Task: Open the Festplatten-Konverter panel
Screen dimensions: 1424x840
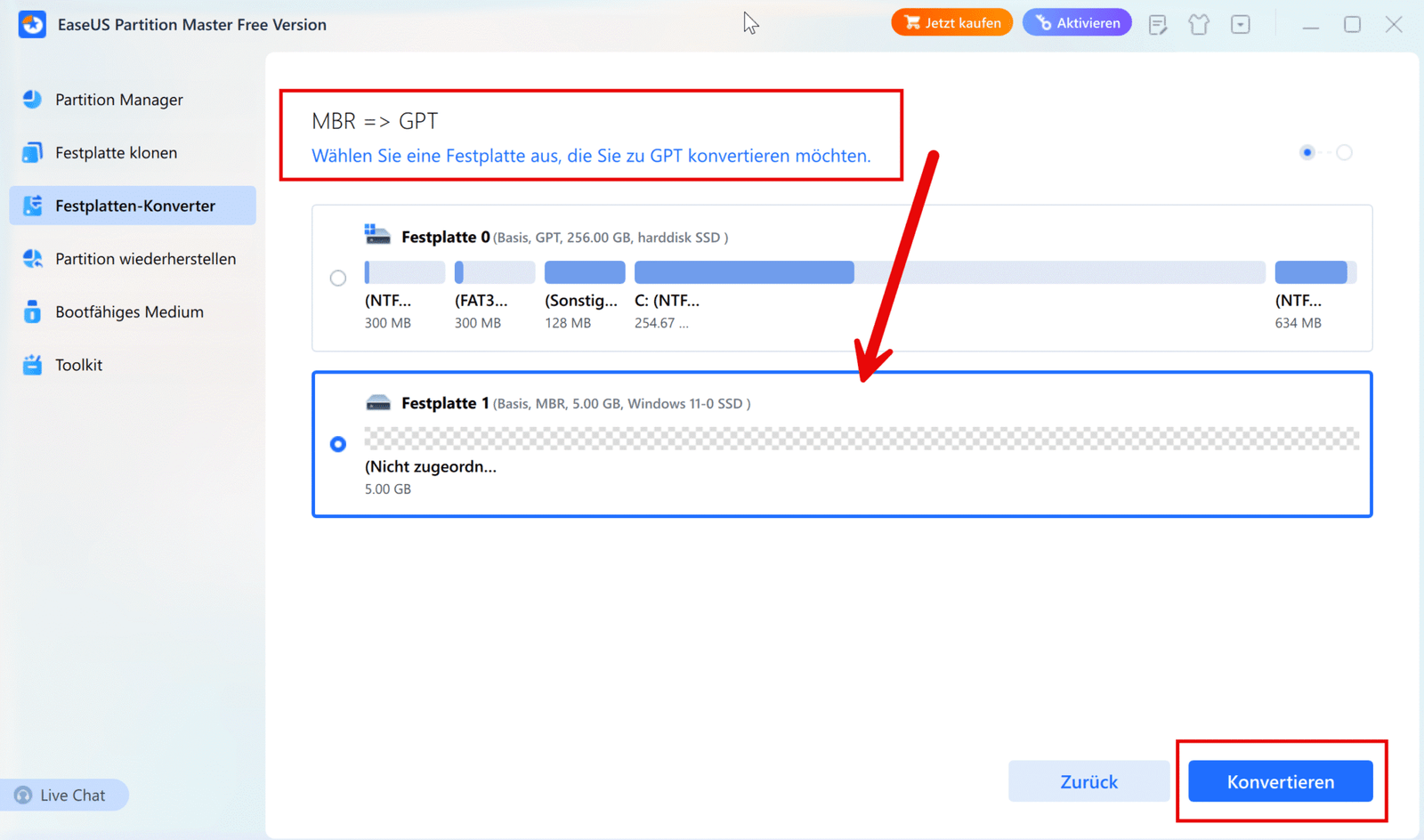Action: pyautogui.click(x=134, y=206)
